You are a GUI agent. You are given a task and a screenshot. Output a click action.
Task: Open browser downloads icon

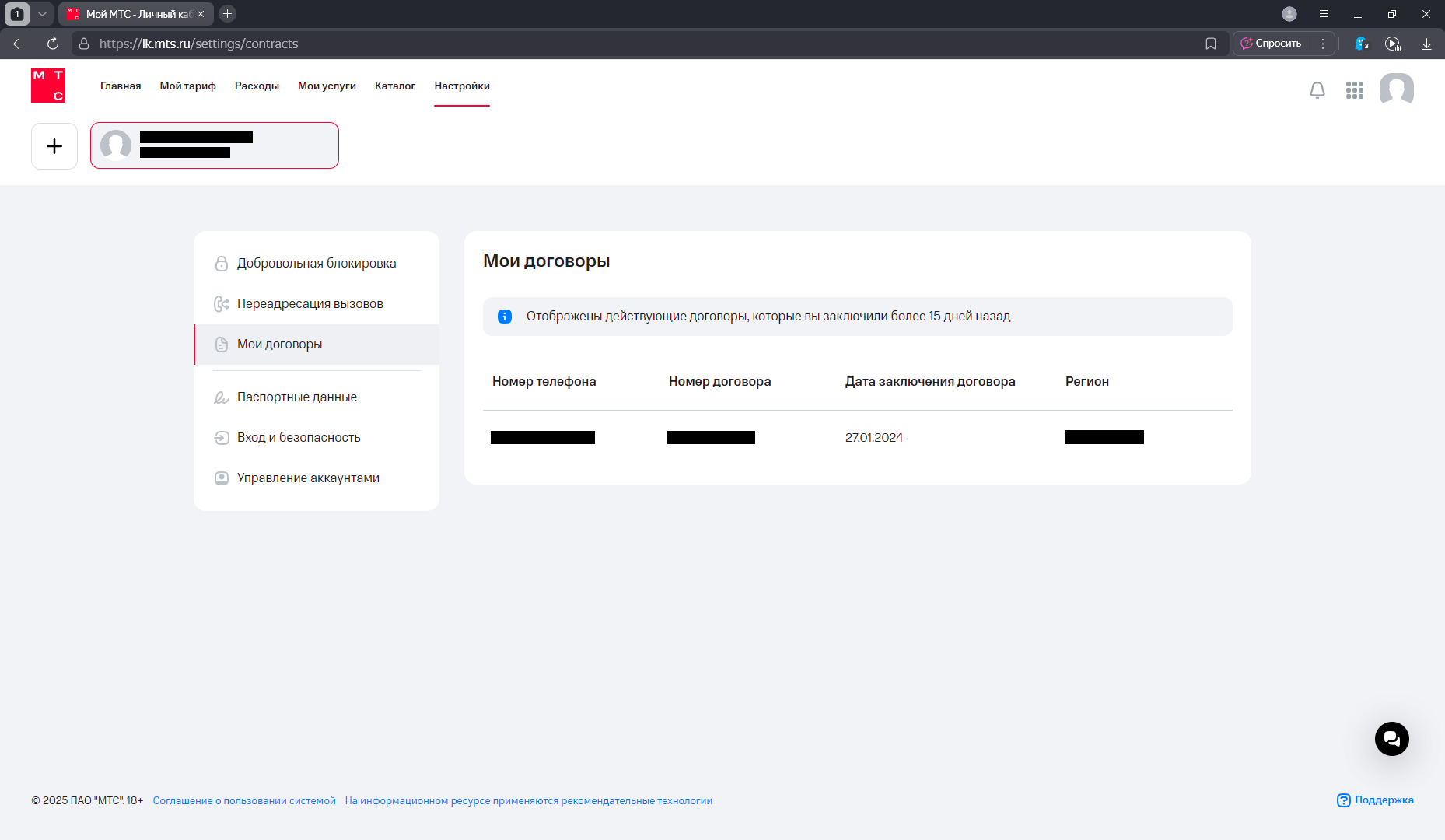pos(1426,44)
